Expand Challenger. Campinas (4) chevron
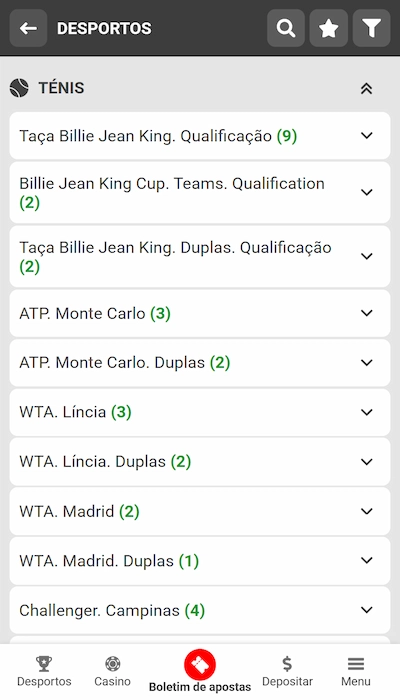The image size is (400, 700). 367,610
